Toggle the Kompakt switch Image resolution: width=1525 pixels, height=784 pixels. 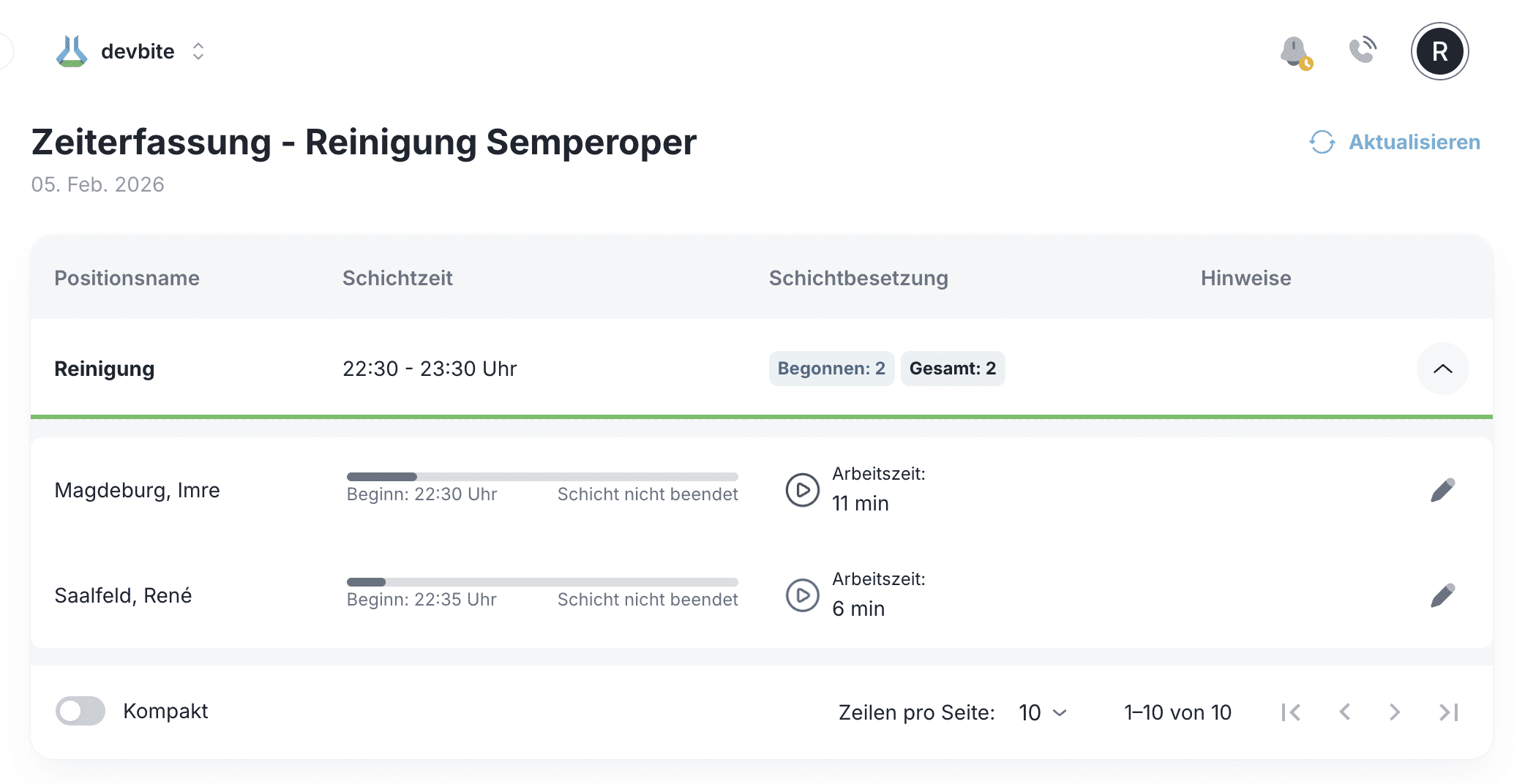(x=80, y=711)
